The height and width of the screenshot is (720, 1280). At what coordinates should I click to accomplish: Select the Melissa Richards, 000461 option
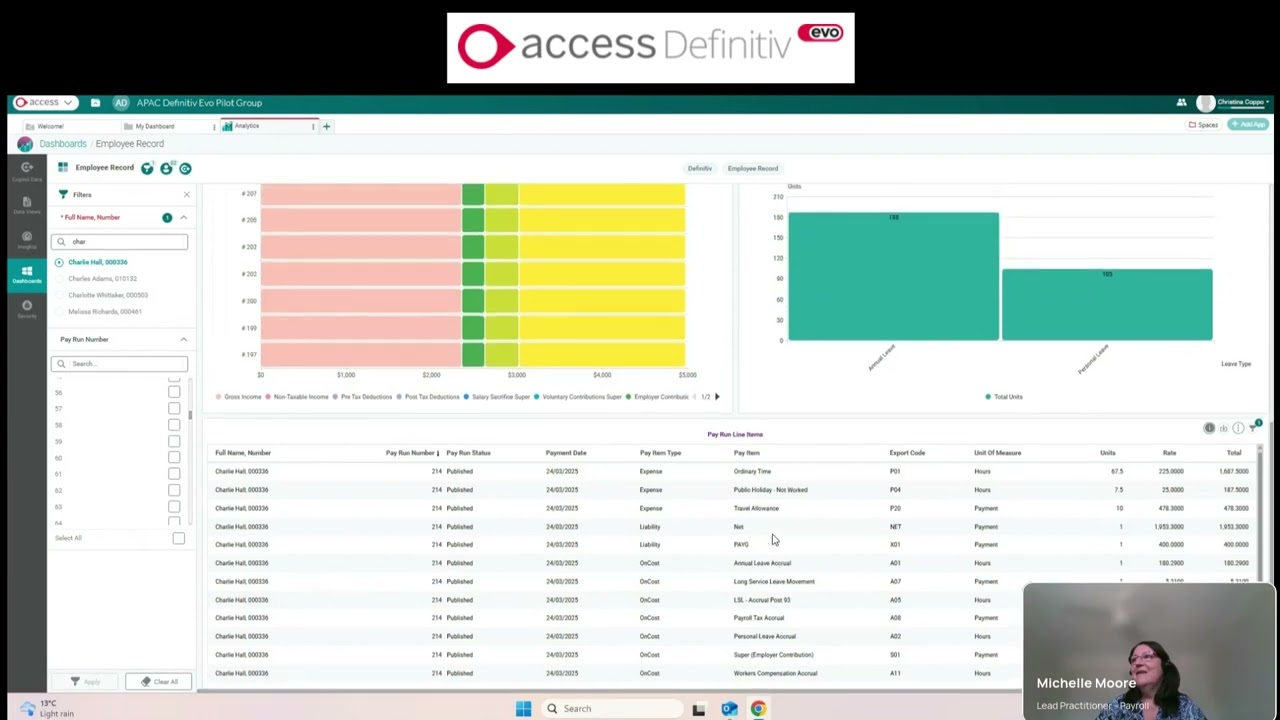[x=104, y=312]
